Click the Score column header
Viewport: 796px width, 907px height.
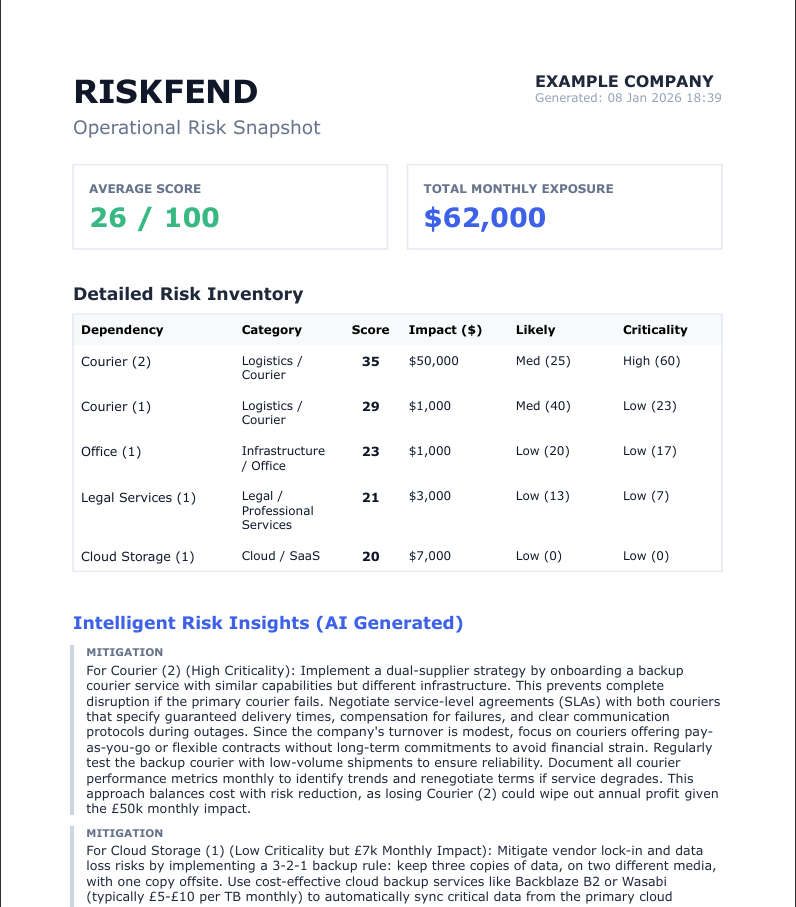(370, 330)
